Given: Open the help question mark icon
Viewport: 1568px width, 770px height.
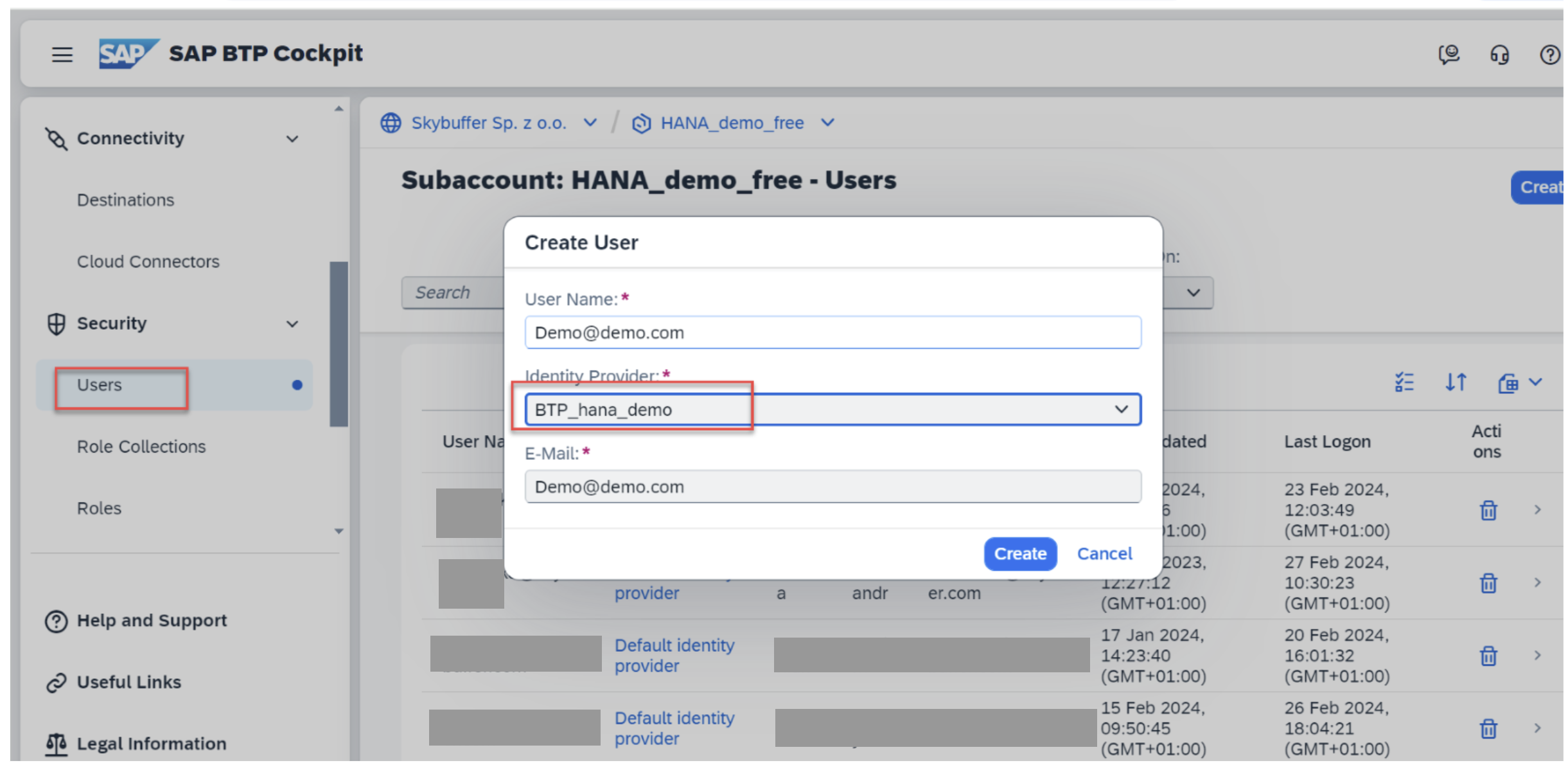Looking at the screenshot, I should tap(1550, 55).
